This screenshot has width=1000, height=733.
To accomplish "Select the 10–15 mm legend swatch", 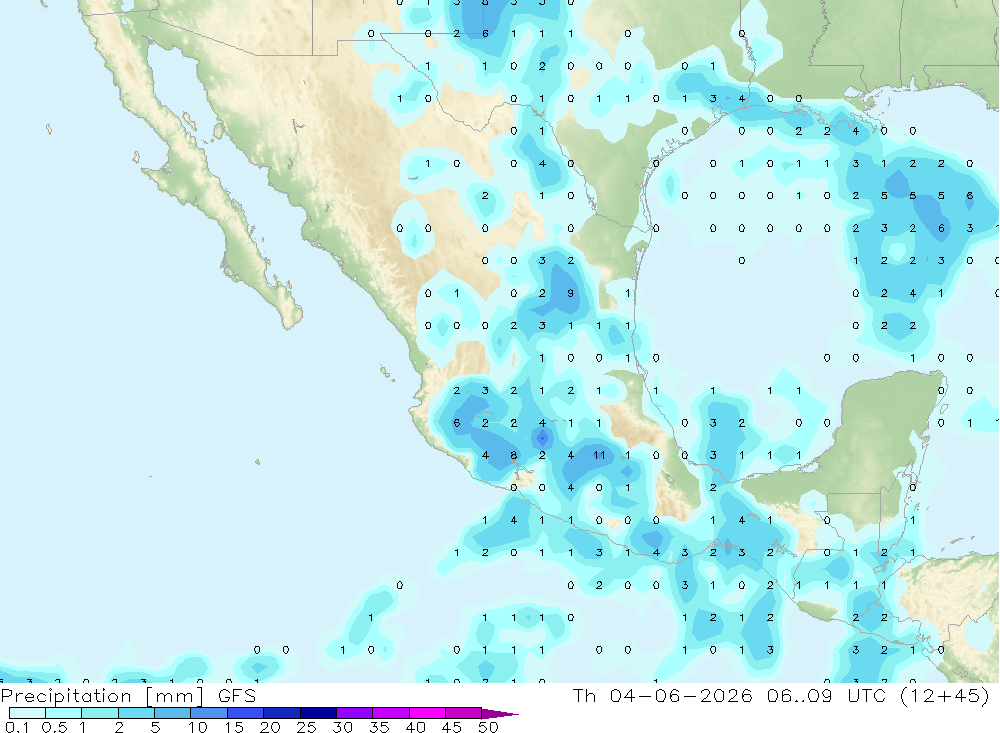I will [x=209, y=713].
